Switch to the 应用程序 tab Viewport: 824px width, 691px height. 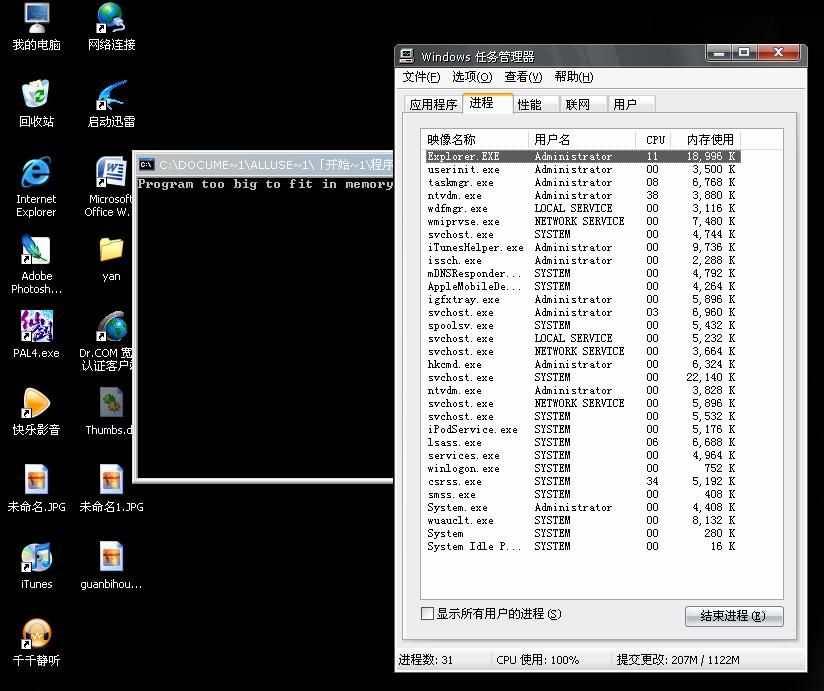(x=433, y=104)
